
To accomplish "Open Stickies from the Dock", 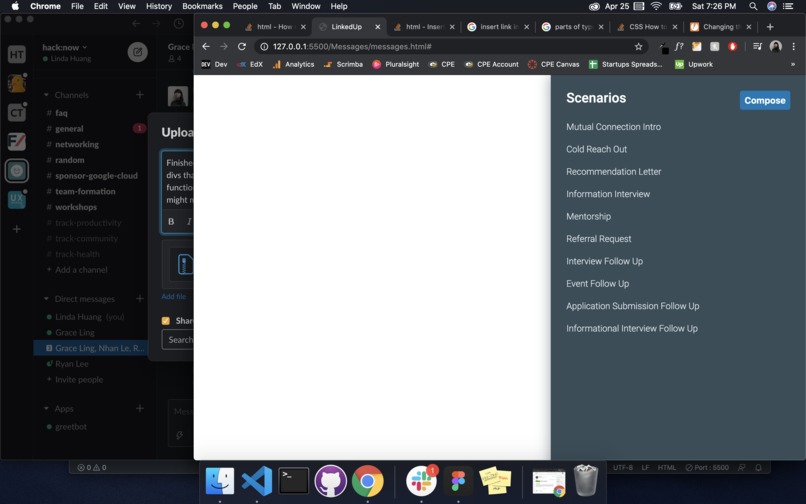I will click(x=496, y=481).
